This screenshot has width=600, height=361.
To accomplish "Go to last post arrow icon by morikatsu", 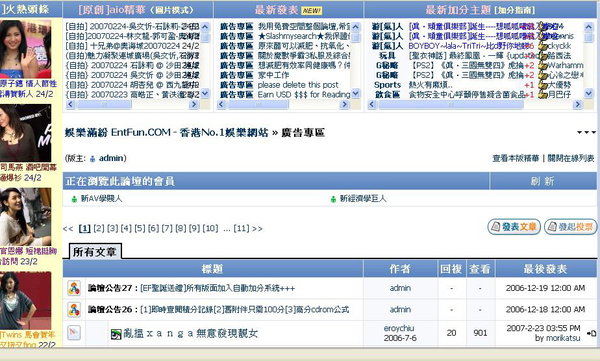I will (x=591, y=333).
